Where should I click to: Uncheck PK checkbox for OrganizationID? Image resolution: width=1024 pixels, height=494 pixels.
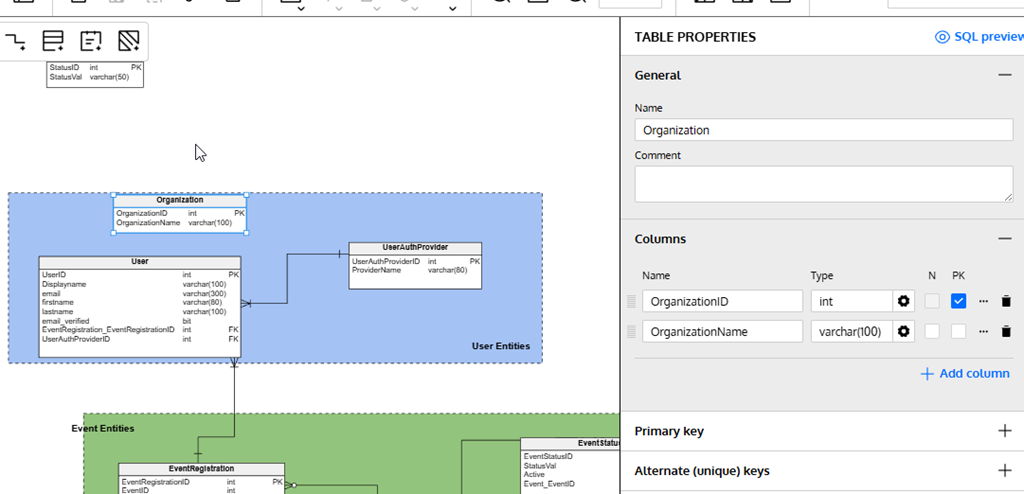pos(958,301)
